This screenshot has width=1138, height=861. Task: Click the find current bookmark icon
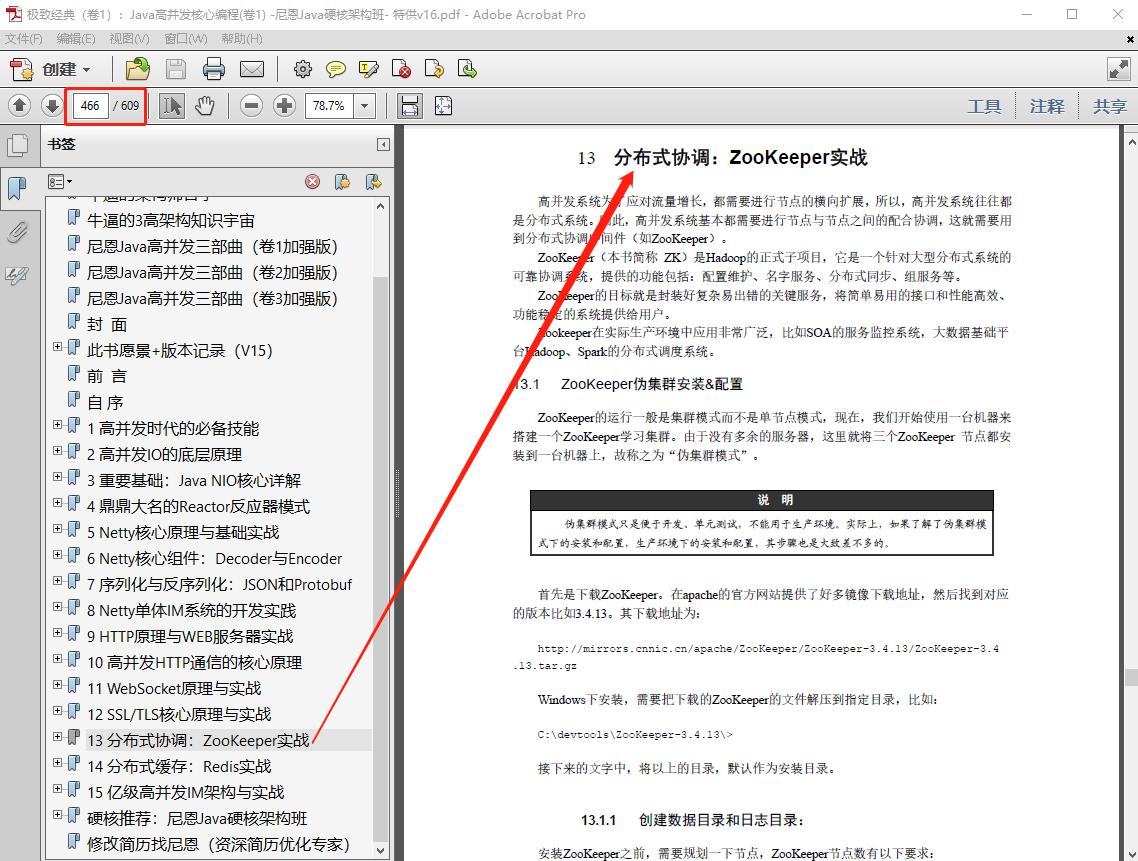(374, 181)
